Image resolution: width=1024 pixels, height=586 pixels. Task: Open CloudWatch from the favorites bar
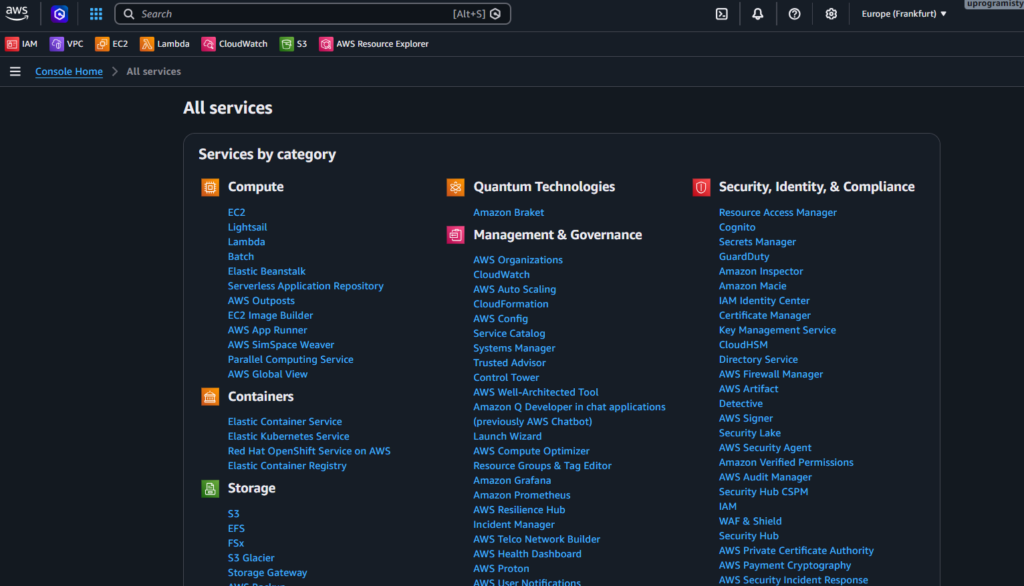[234, 43]
